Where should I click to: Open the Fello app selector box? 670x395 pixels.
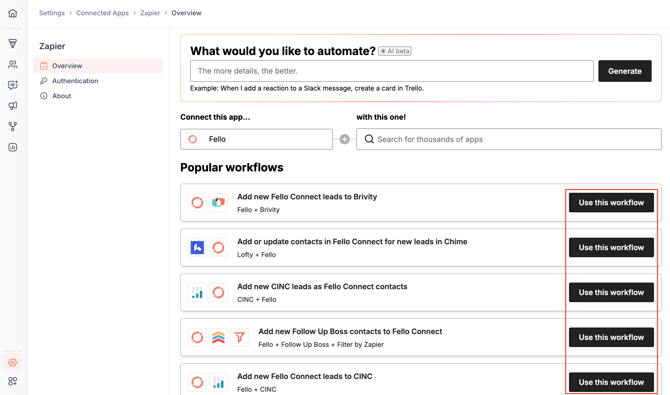click(256, 139)
